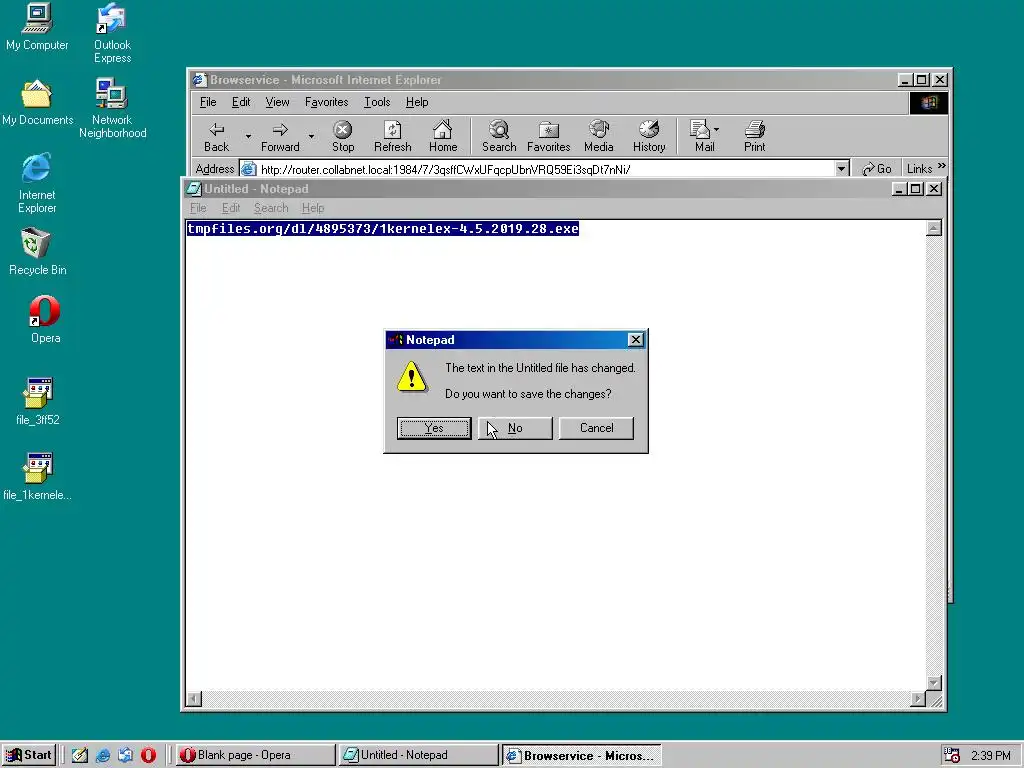Expand the Links bar chevron
This screenshot has height=768, width=1024.
[941, 166]
